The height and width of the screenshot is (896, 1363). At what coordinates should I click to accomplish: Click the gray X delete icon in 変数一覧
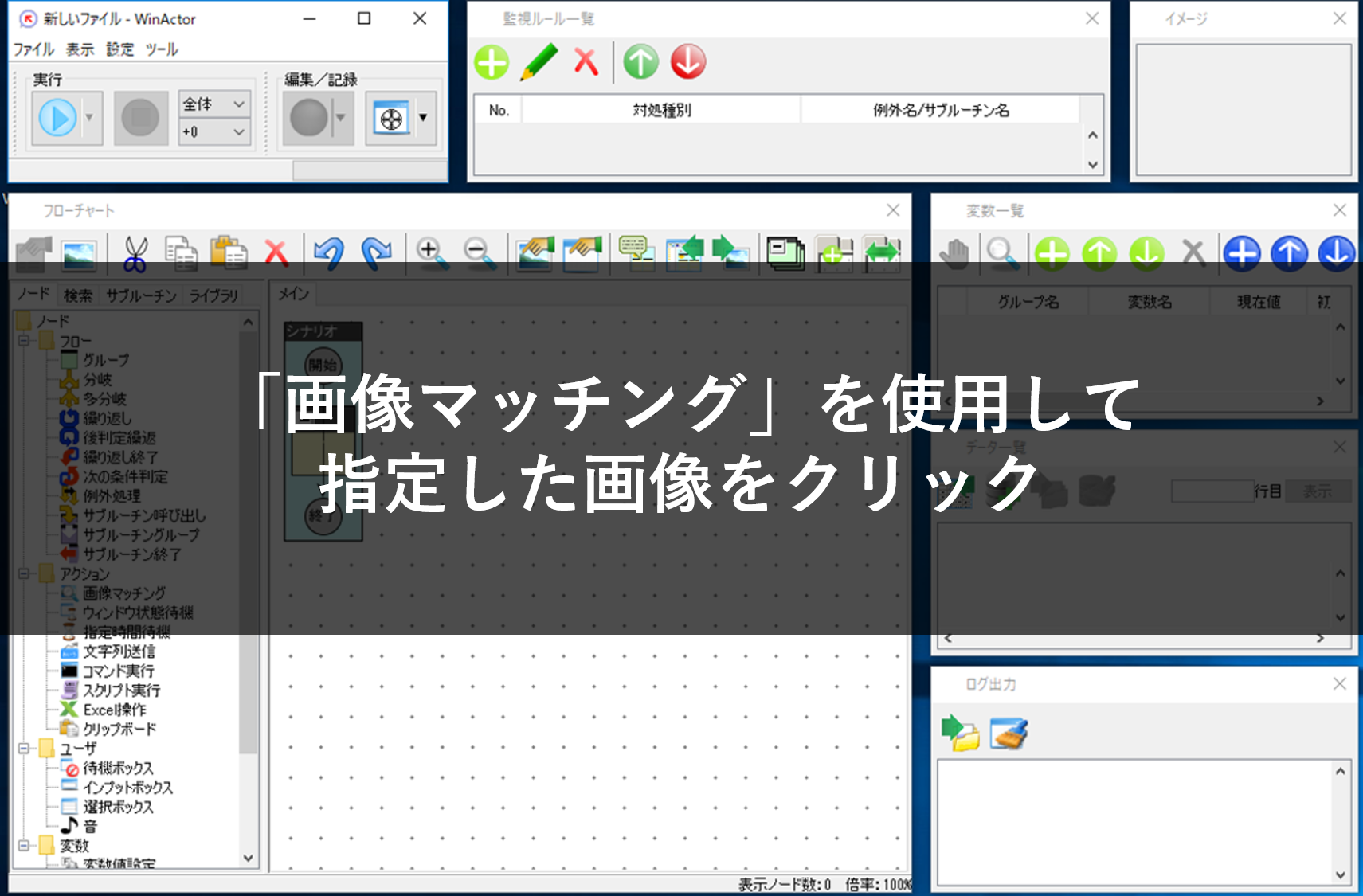[x=1193, y=253]
